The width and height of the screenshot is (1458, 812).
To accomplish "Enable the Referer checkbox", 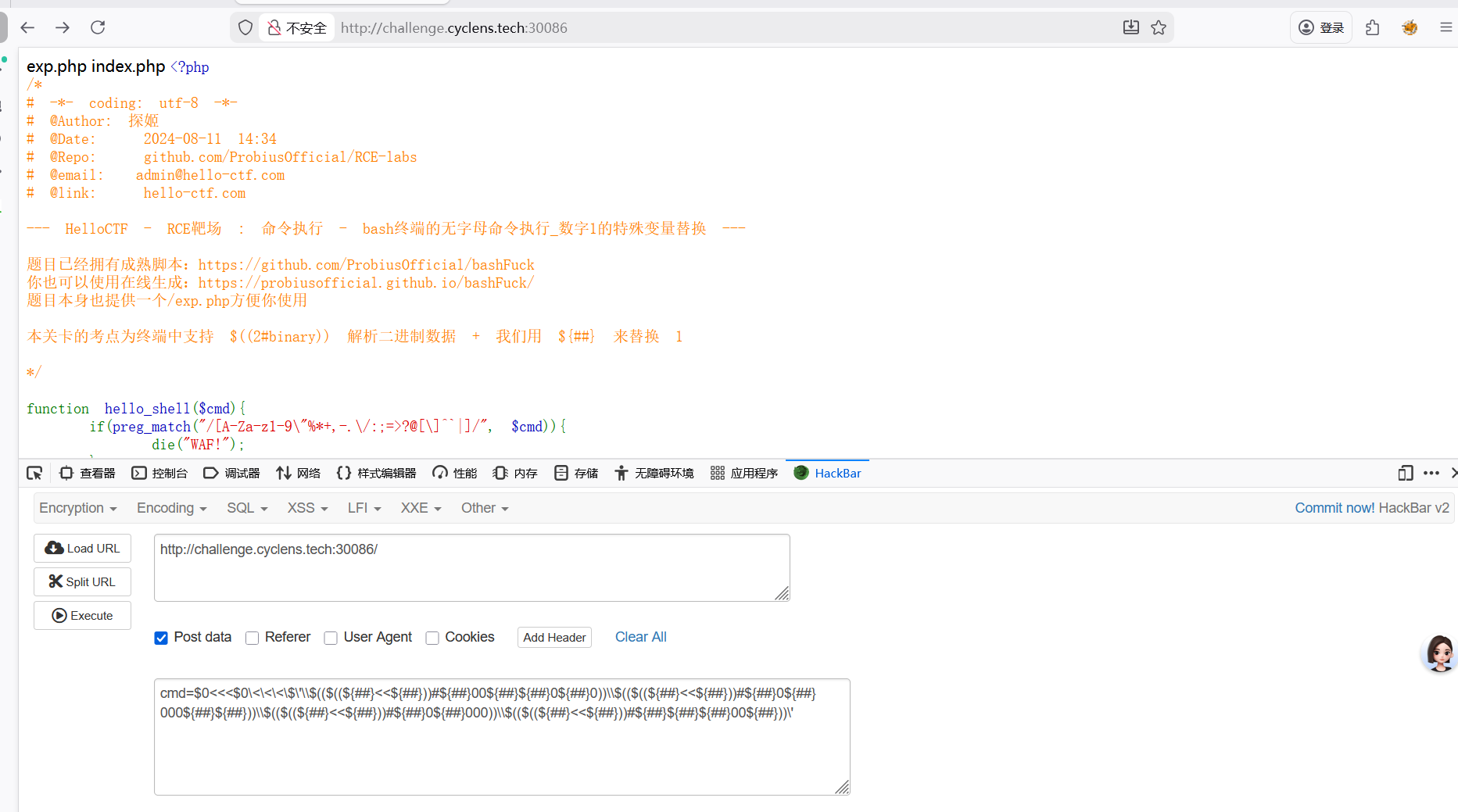I will coord(252,638).
